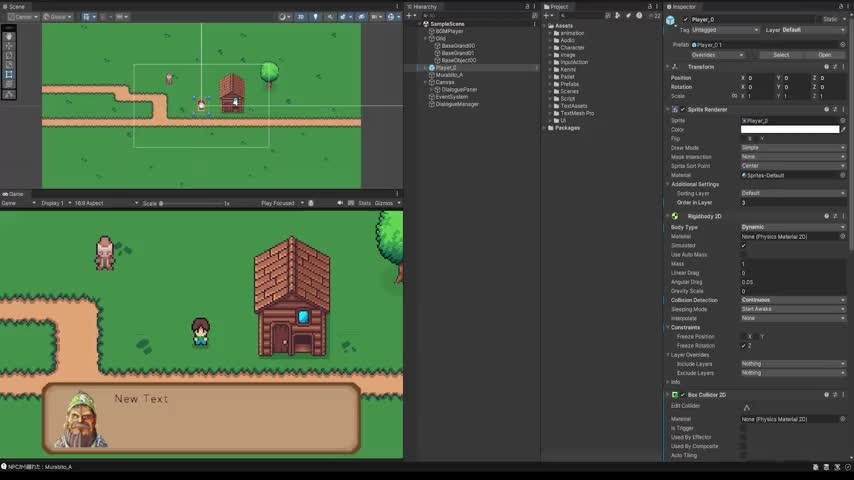Switch to the Project tab

[560, 6]
